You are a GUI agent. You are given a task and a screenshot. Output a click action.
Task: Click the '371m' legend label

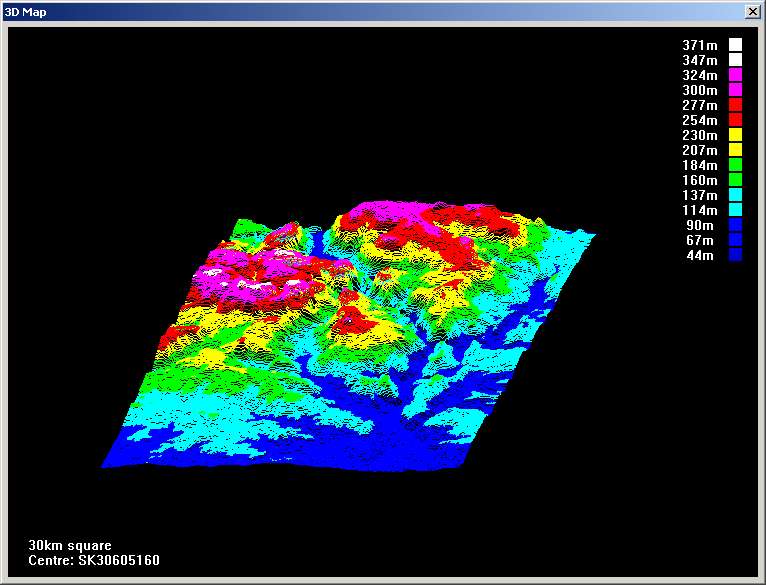coord(700,45)
